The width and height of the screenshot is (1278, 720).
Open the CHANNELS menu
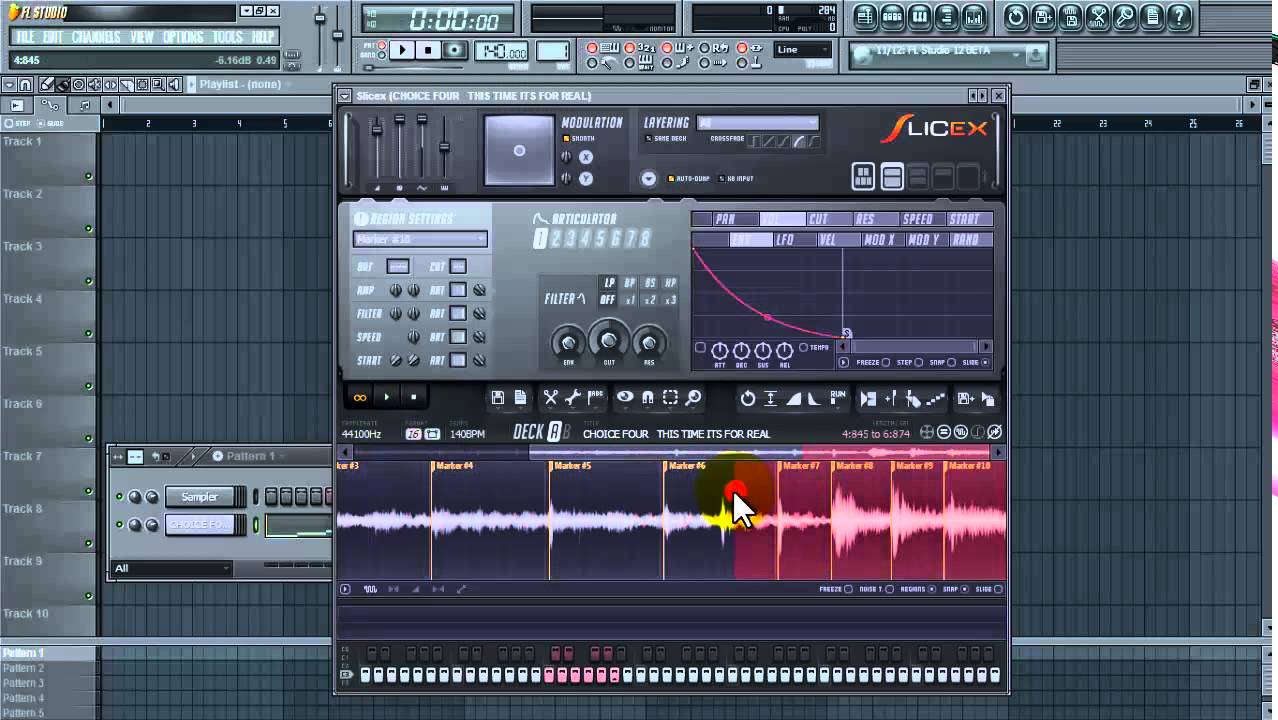point(96,37)
